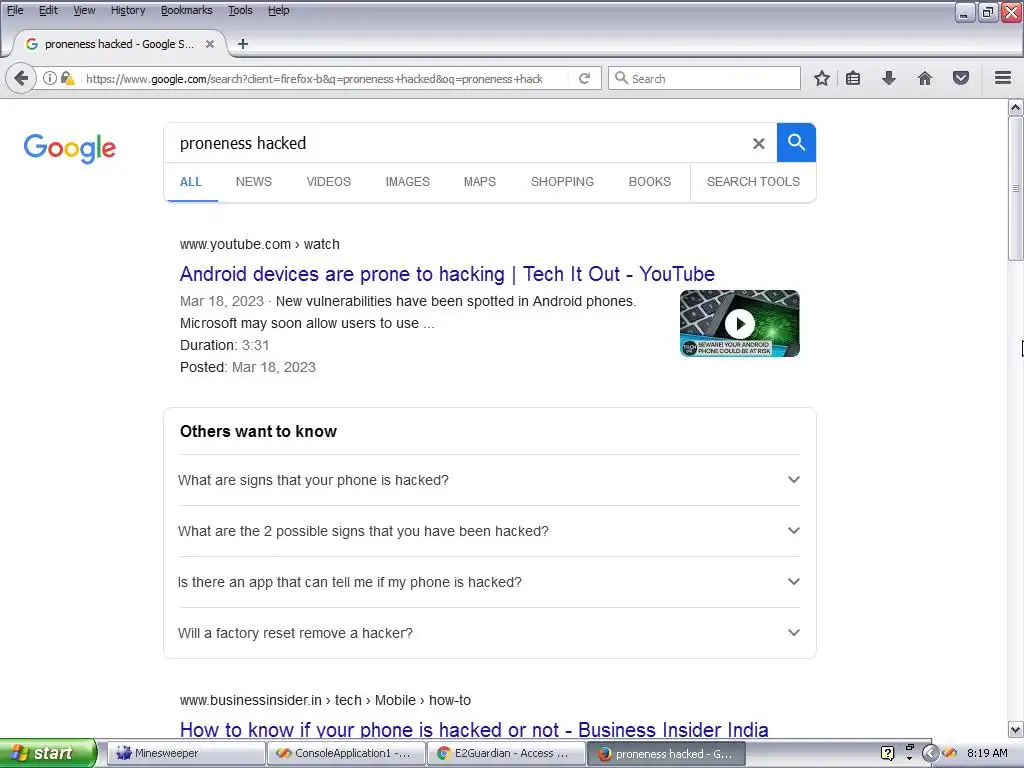Open the View menu
1024x768 pixels.
pyautogui.click(x=84, y=10)
